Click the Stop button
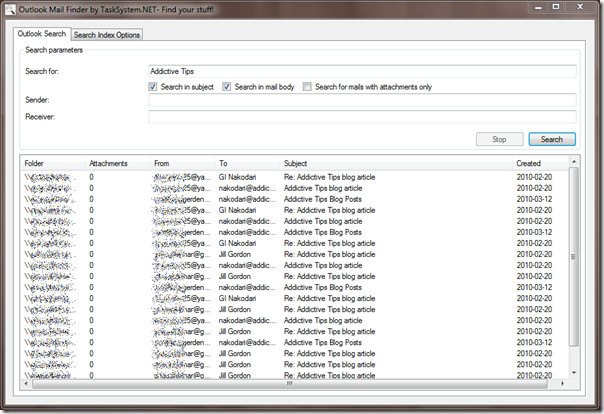Viewport: 604px width, 414px height. tap(499, 139)
